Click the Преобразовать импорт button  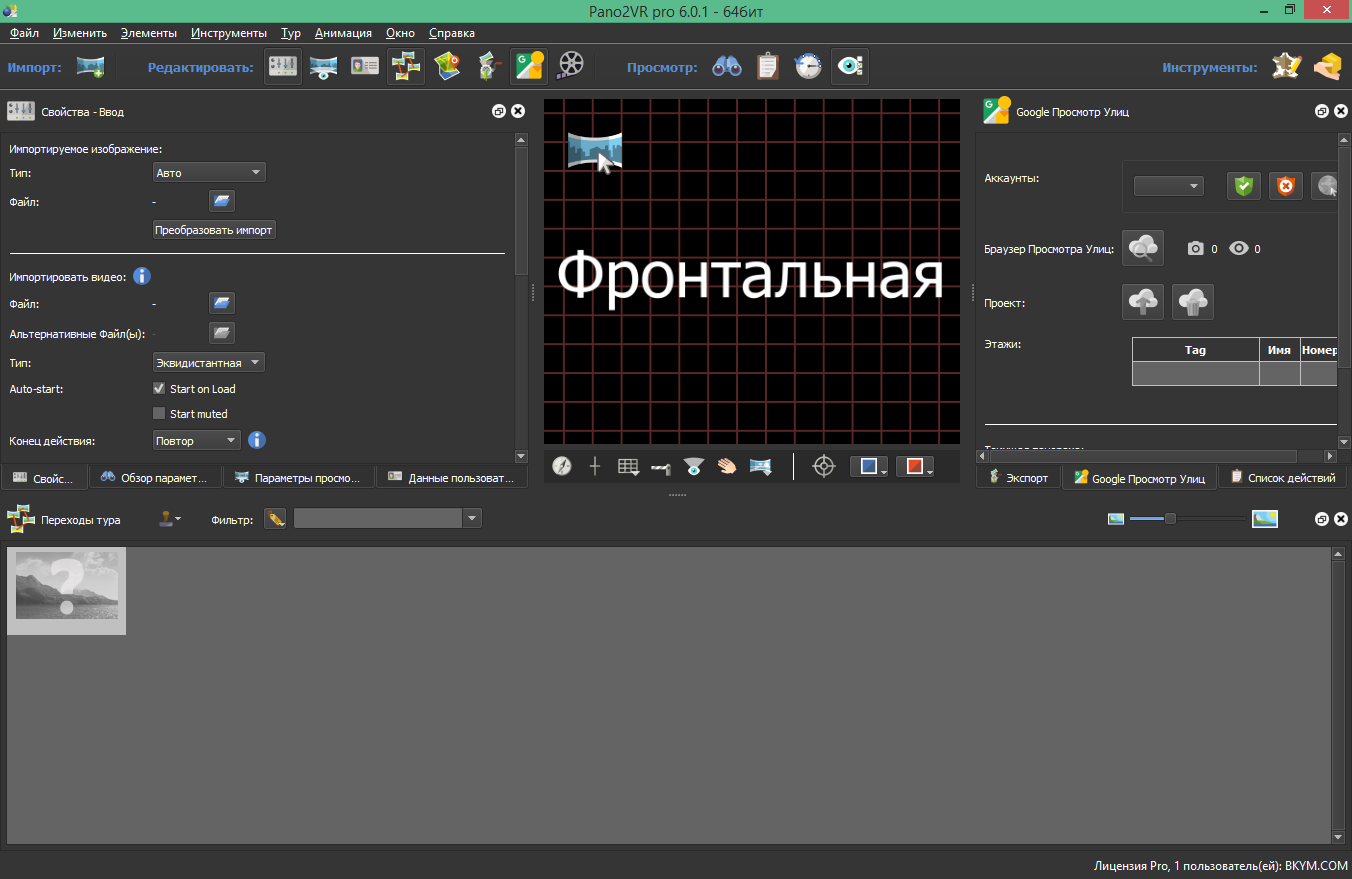(214, 229)
